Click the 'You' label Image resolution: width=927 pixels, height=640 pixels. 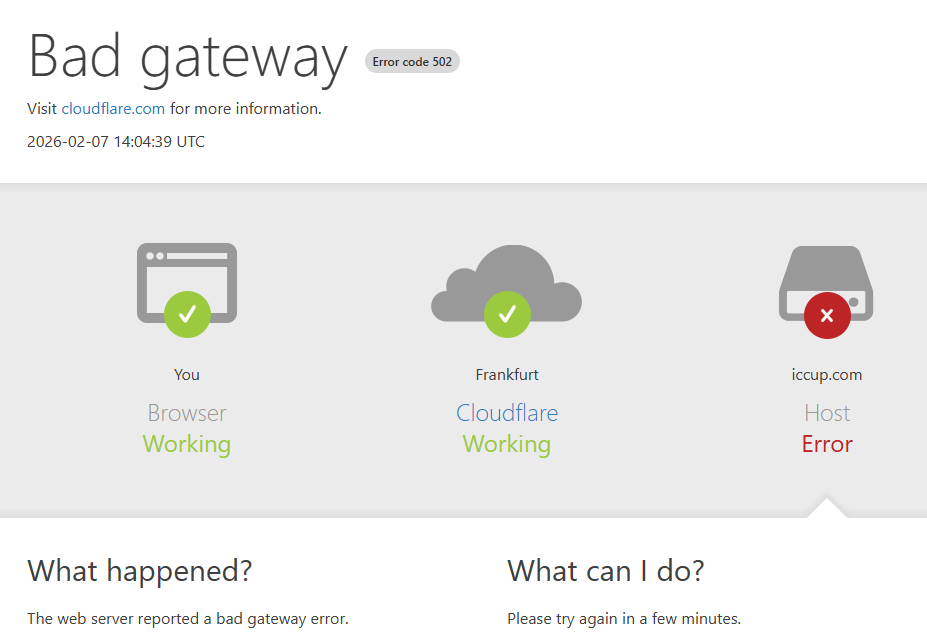coord(187,375)
